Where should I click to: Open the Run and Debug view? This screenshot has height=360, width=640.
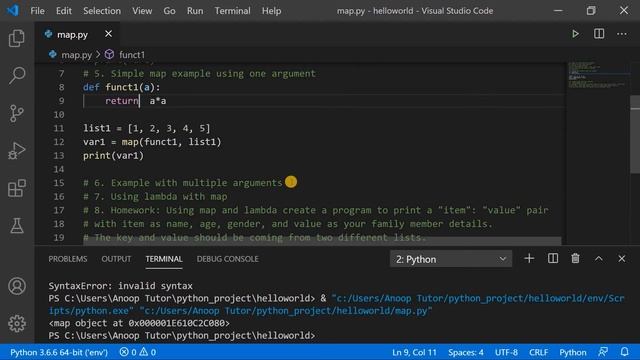pyautogui.click(x=17, y=151)
